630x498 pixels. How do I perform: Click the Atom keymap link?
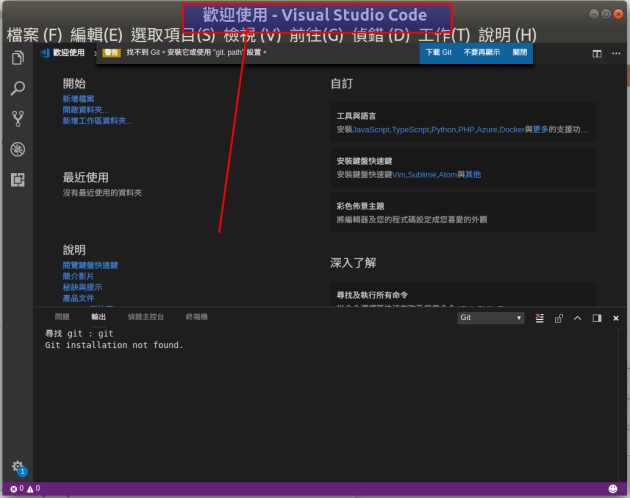(448, 175)
